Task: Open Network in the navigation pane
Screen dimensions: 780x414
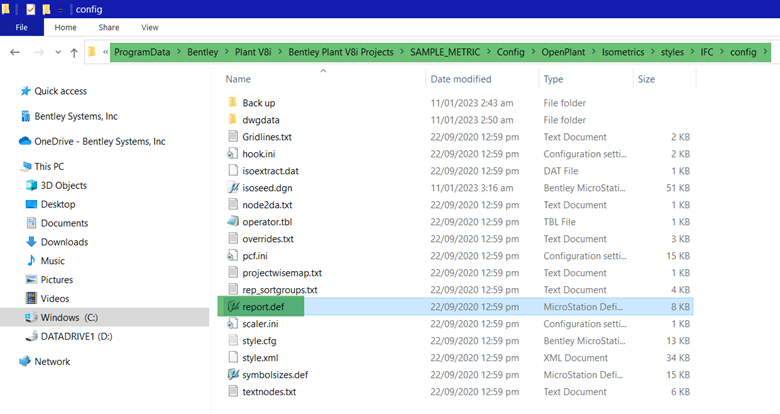Action: 52,362
